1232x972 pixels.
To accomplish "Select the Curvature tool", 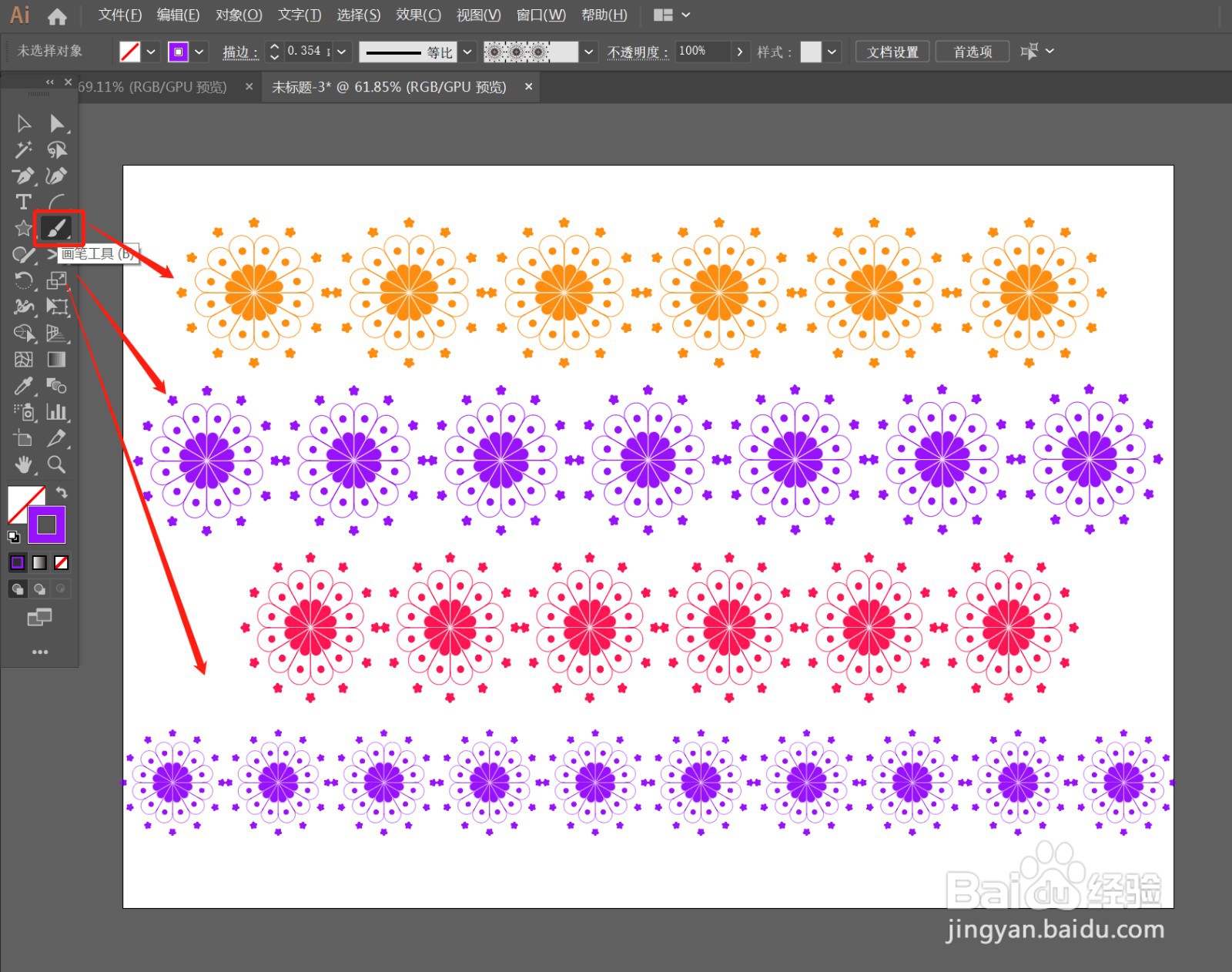I will click(56, 176).
